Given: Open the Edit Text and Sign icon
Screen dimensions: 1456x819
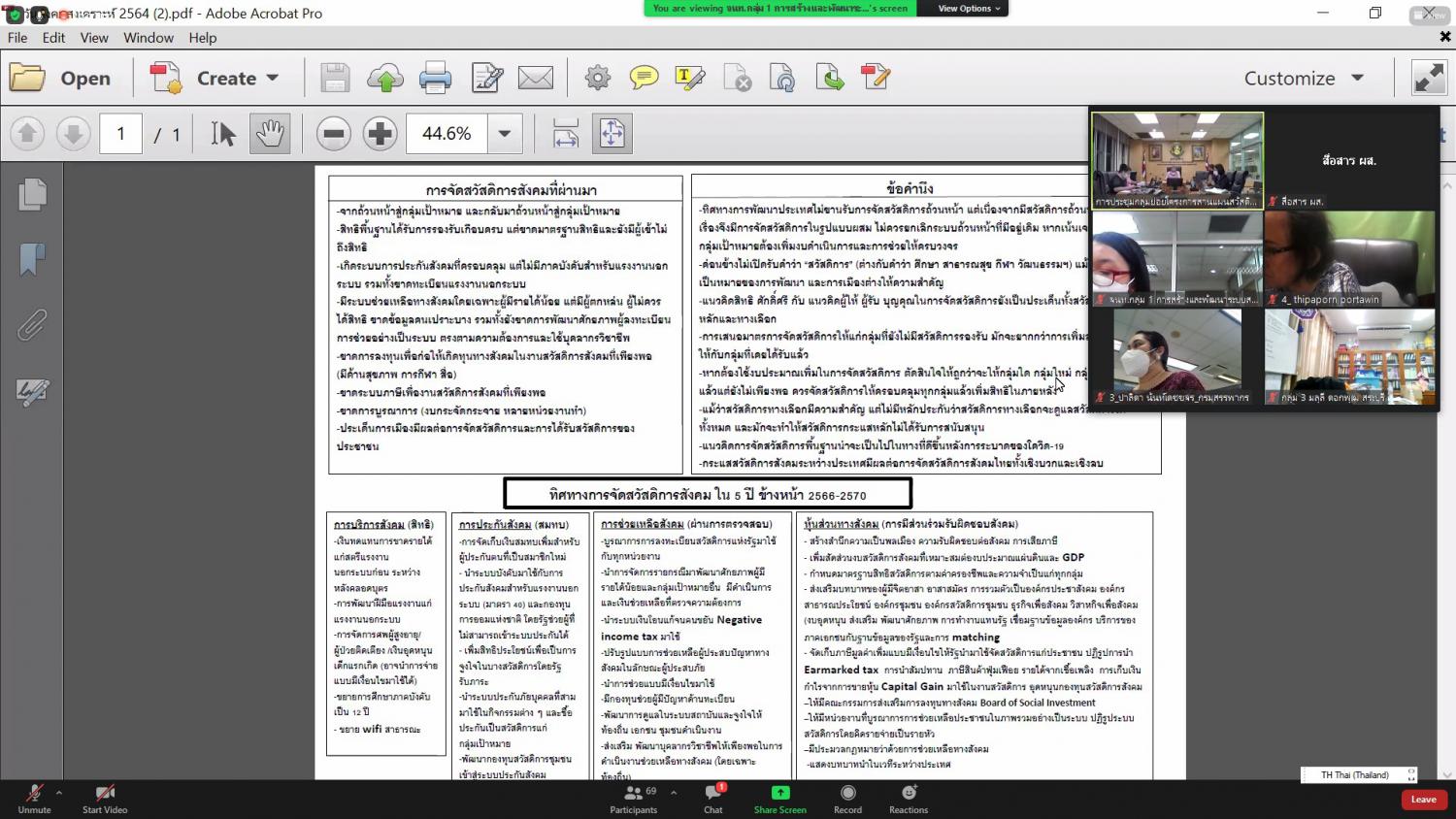Looking at the screenshot, I should pyautogui.click(x=486, y=78).
